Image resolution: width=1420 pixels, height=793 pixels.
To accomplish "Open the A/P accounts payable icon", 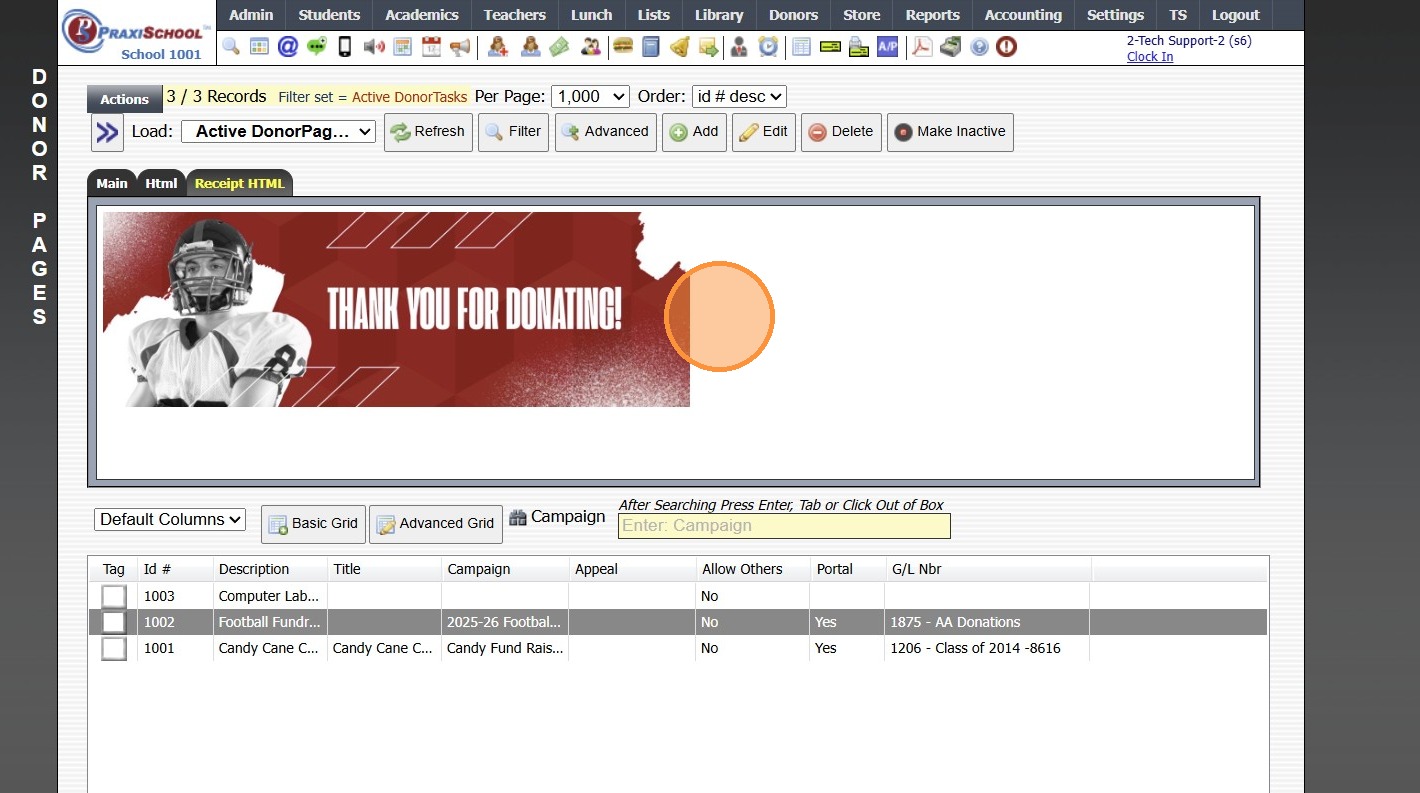I will (x=887, y=46).
